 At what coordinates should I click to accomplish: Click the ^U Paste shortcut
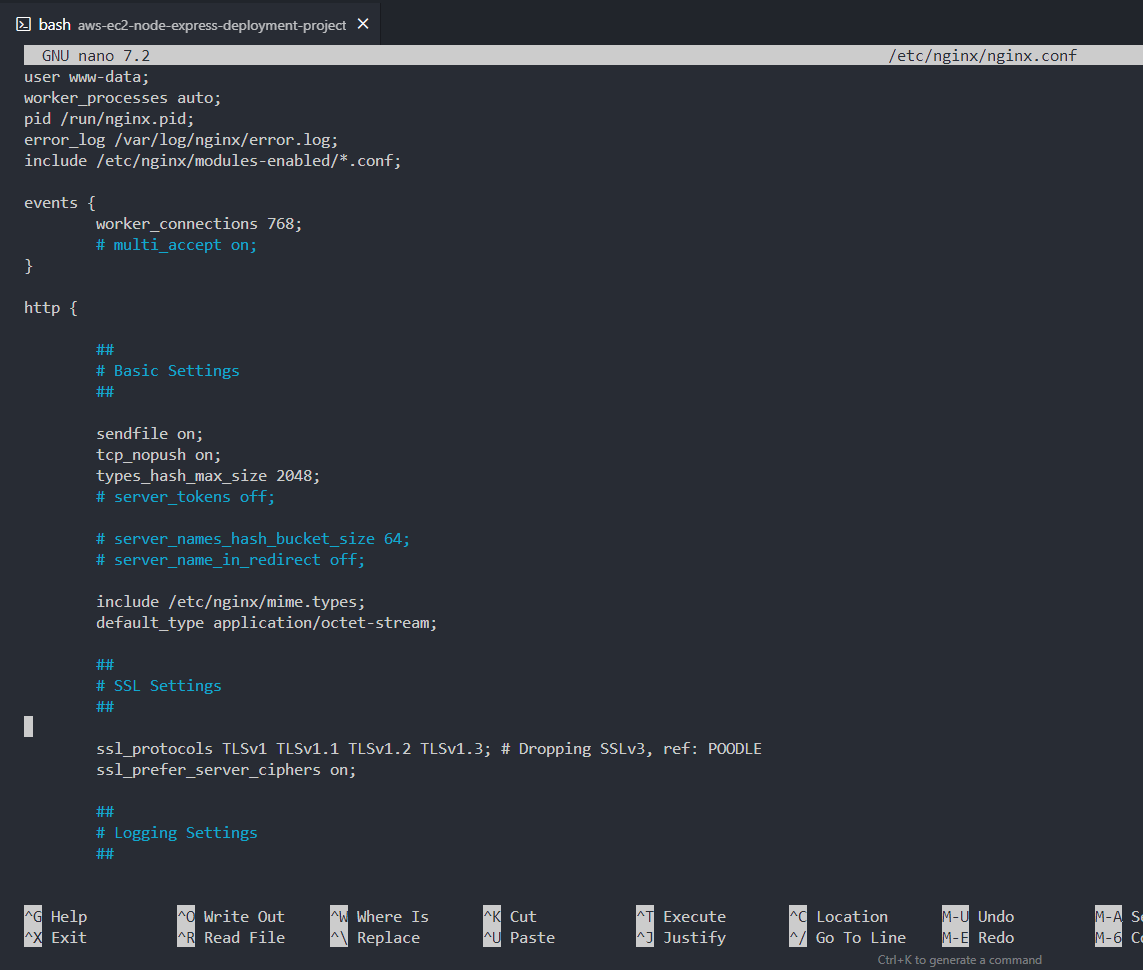(519, 938)
